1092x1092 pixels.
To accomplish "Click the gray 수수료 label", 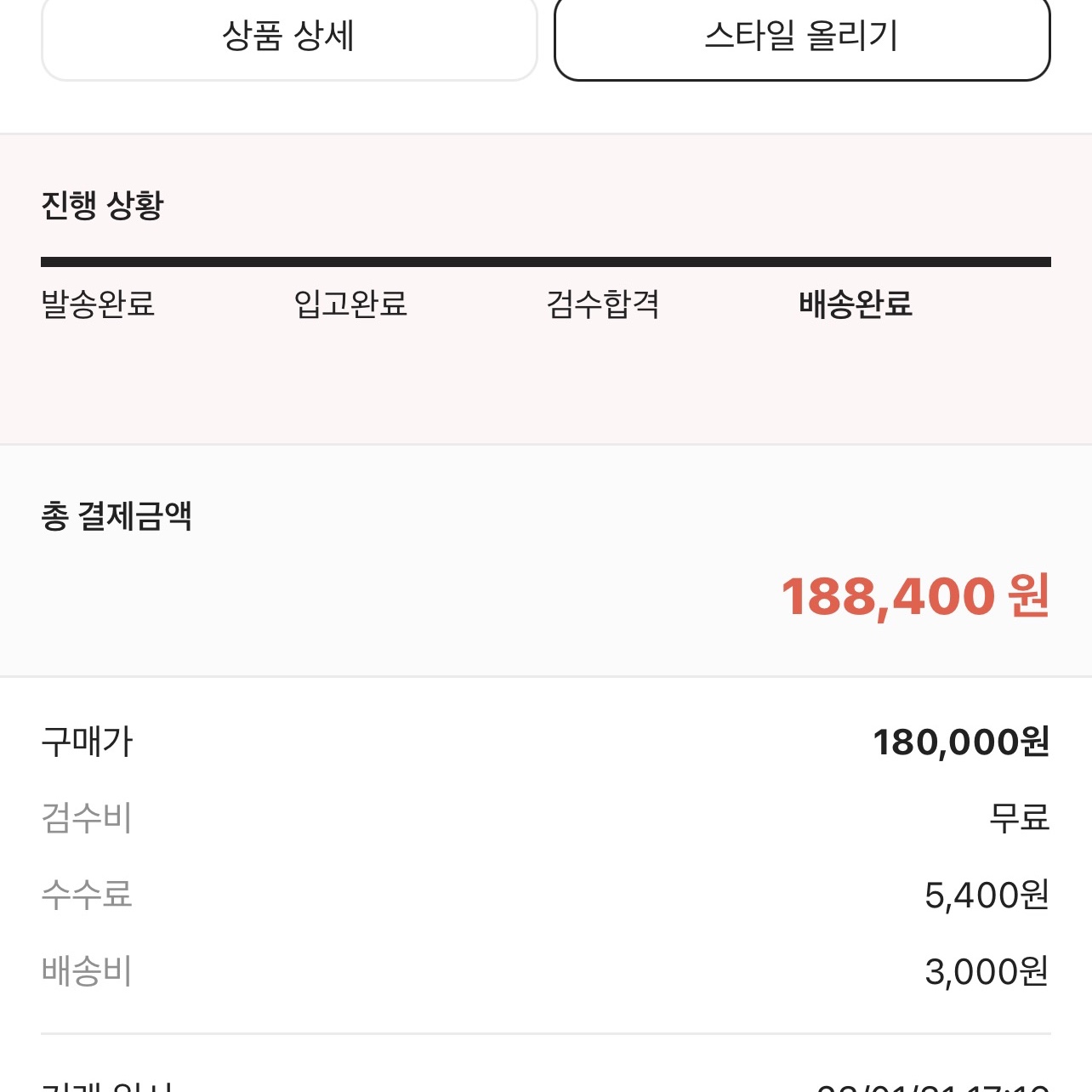I will point(87,895).
